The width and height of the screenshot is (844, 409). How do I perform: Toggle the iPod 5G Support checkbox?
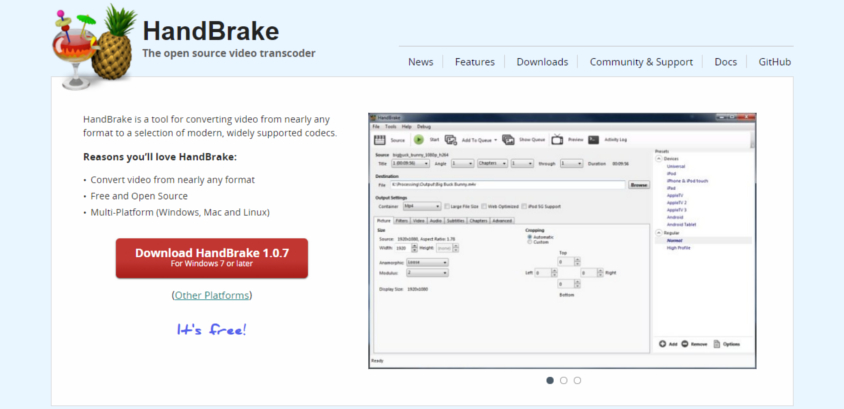pyautogui.click(x=524, y=206)
